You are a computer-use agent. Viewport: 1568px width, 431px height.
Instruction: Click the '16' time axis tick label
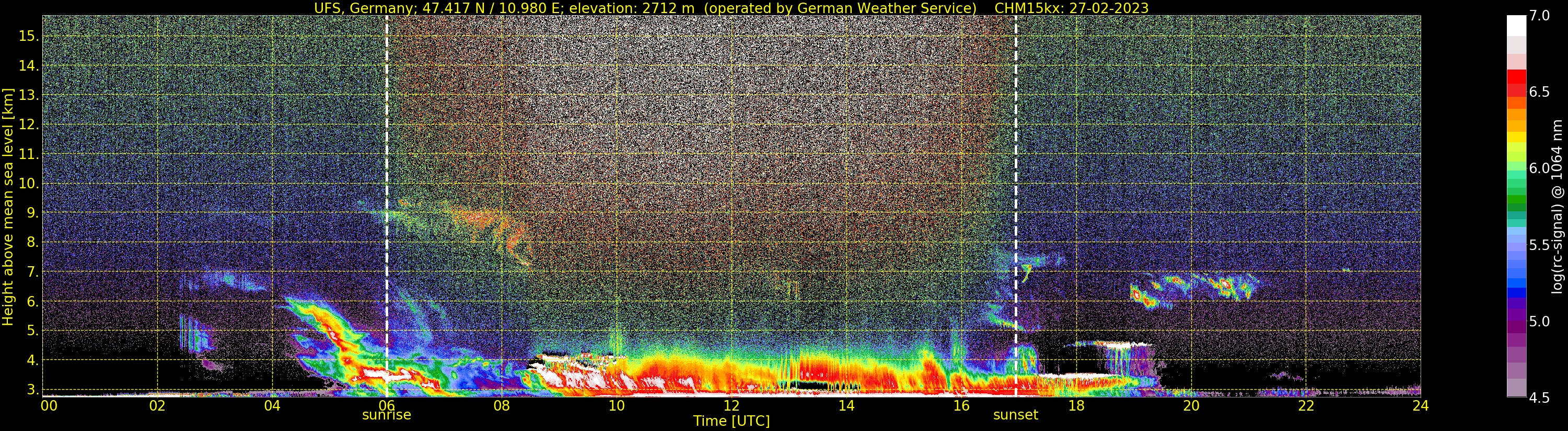[961, 405]
